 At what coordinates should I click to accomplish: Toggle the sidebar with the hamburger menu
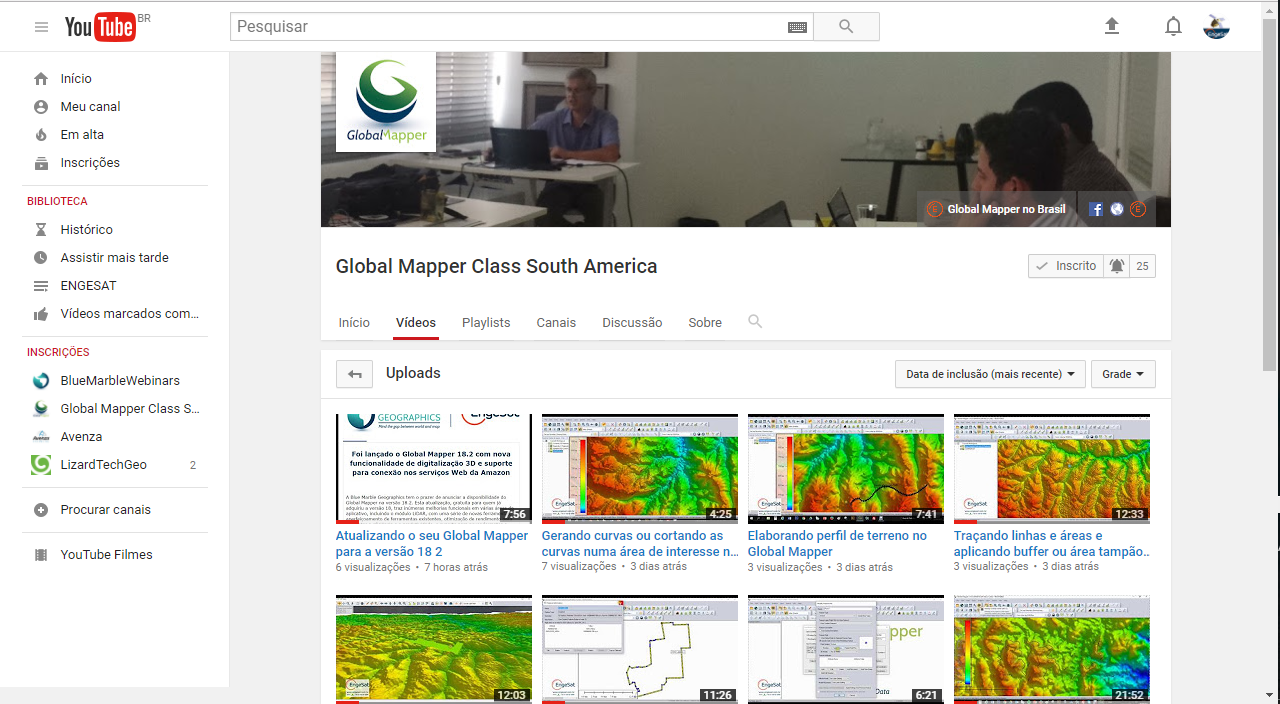tap(41, 27)
